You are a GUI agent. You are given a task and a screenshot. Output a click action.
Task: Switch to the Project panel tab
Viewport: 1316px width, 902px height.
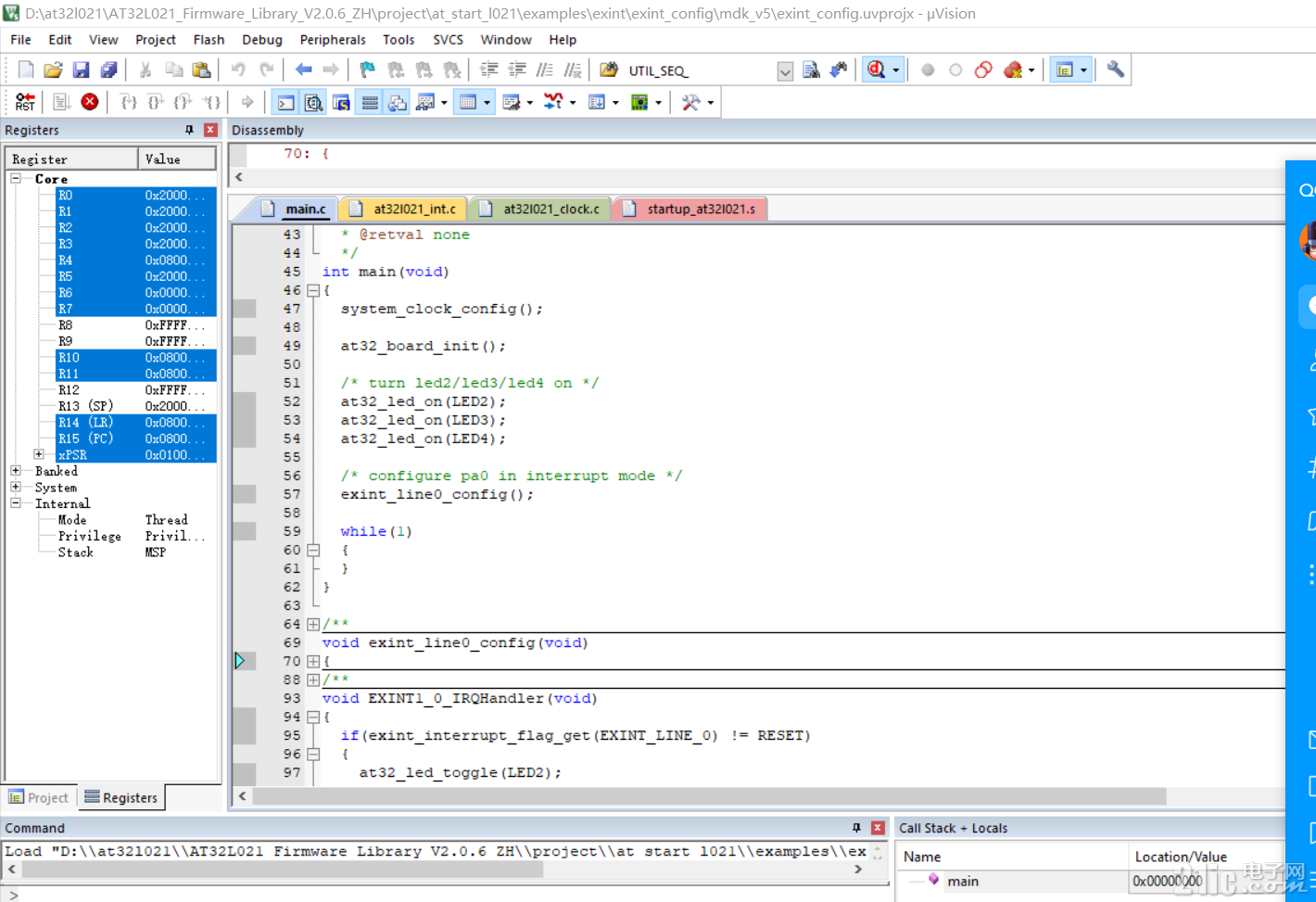click(39, 797)
